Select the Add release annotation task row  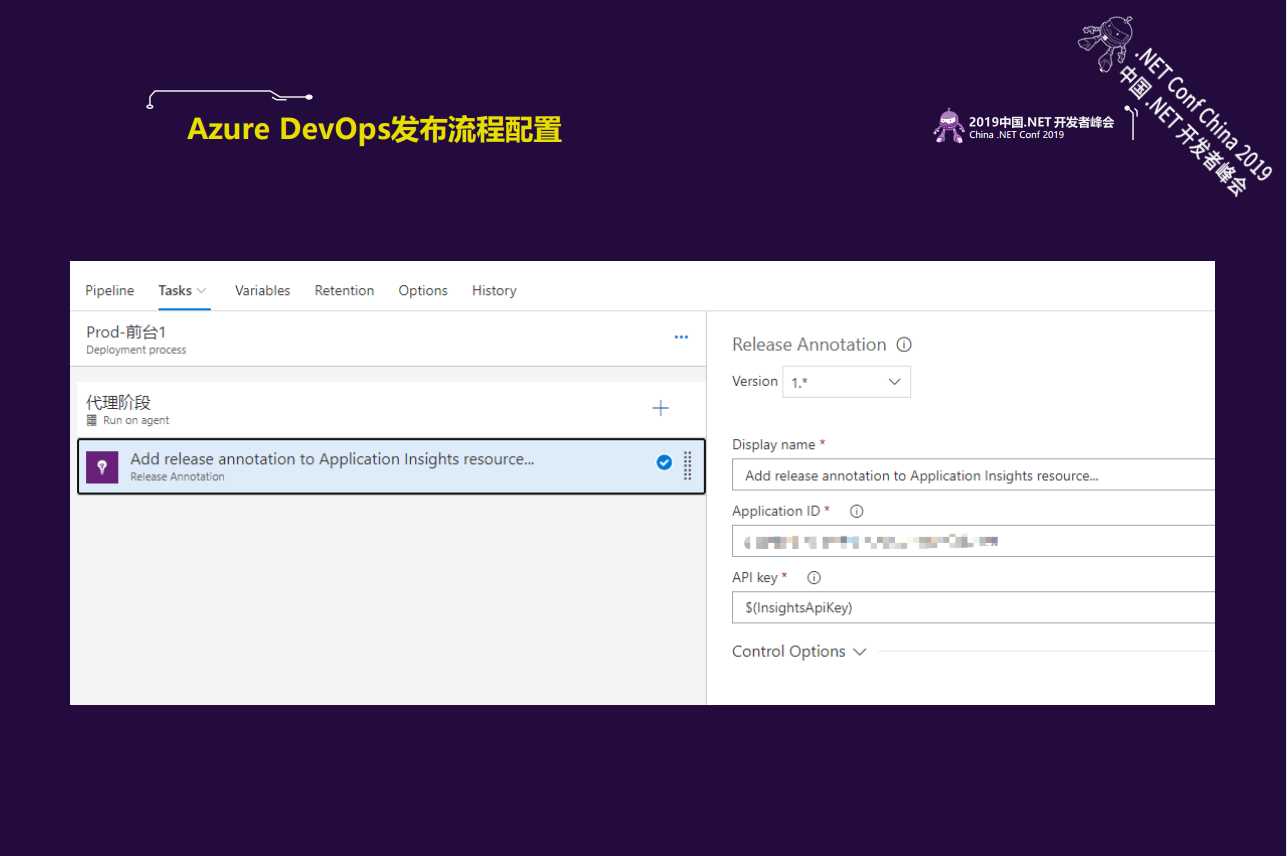pos(391,466)
